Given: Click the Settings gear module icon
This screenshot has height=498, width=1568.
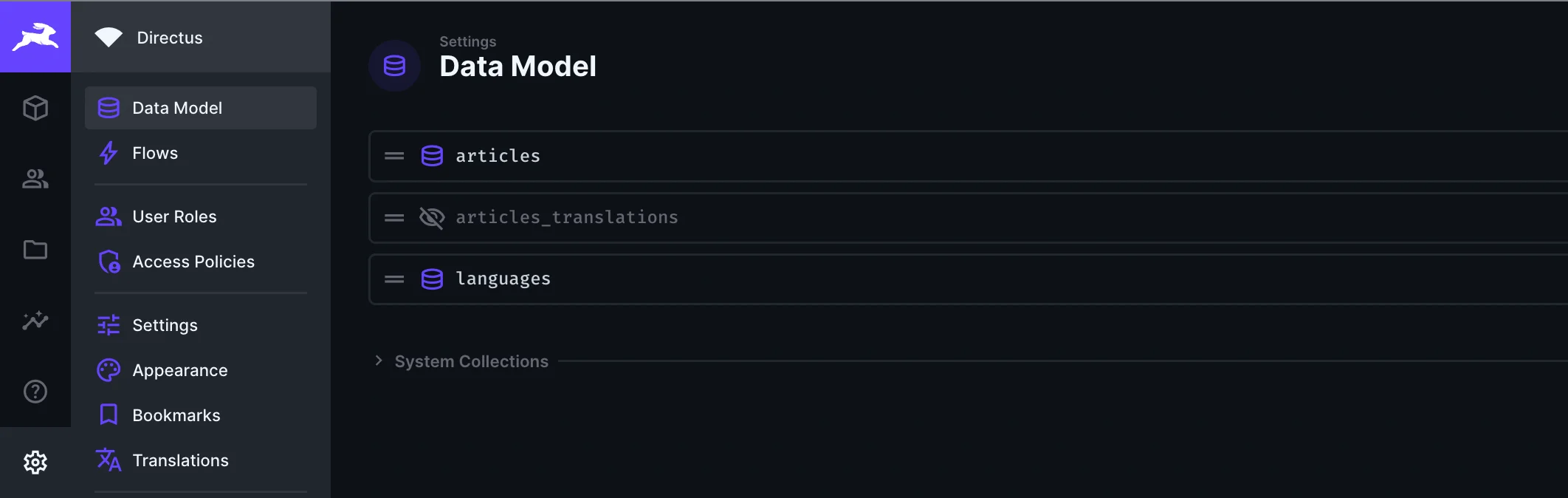Looking at the screenshot, I should tap(35, 463).
